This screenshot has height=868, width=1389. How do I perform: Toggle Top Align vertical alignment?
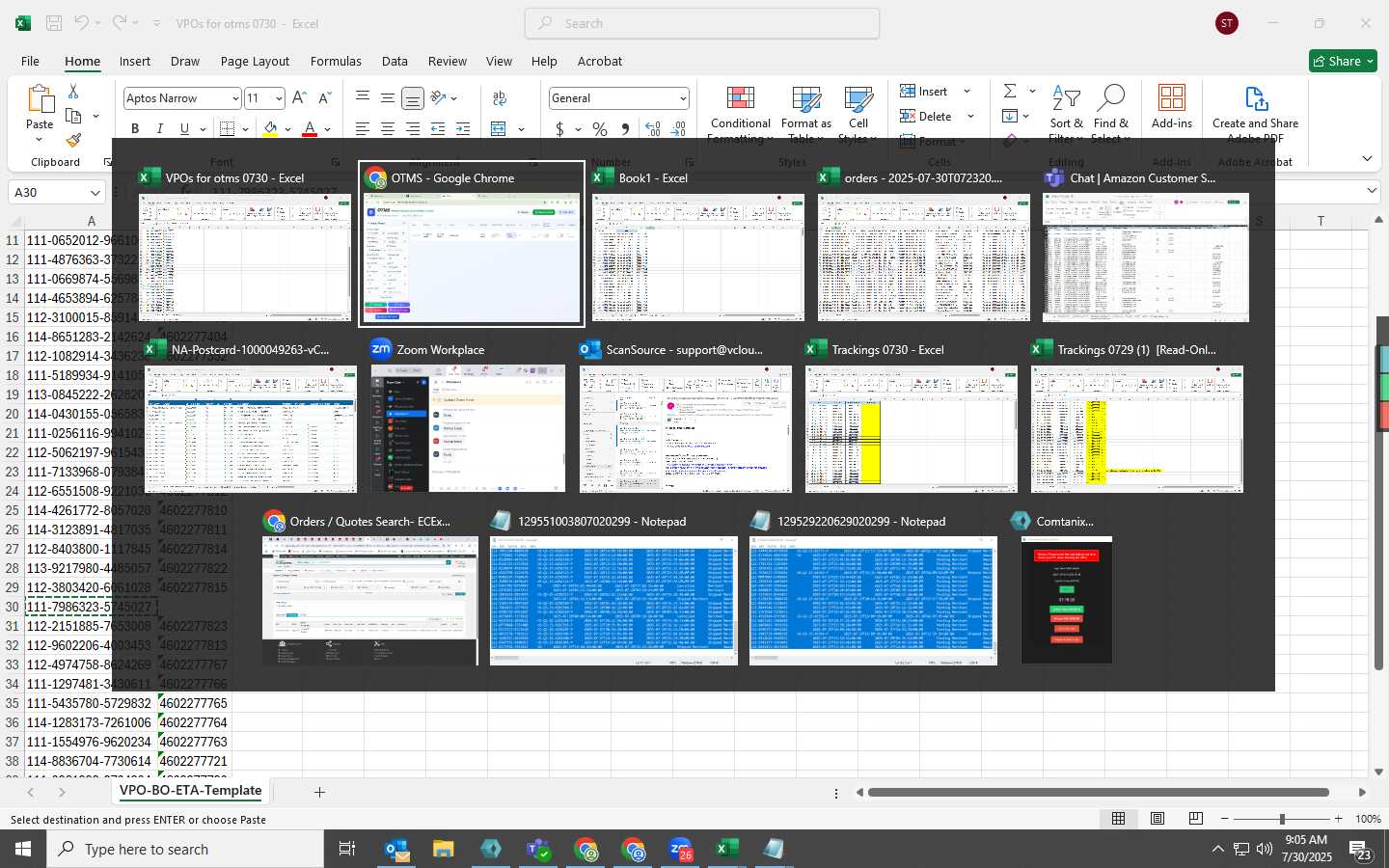coord(363,98)
